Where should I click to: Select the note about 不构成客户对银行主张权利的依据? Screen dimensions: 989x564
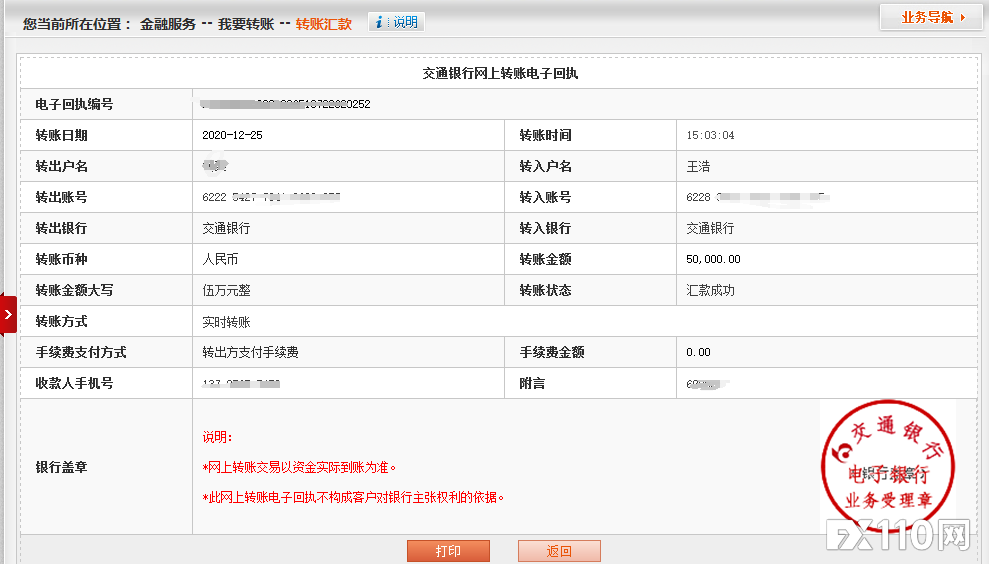click(353, 497)
